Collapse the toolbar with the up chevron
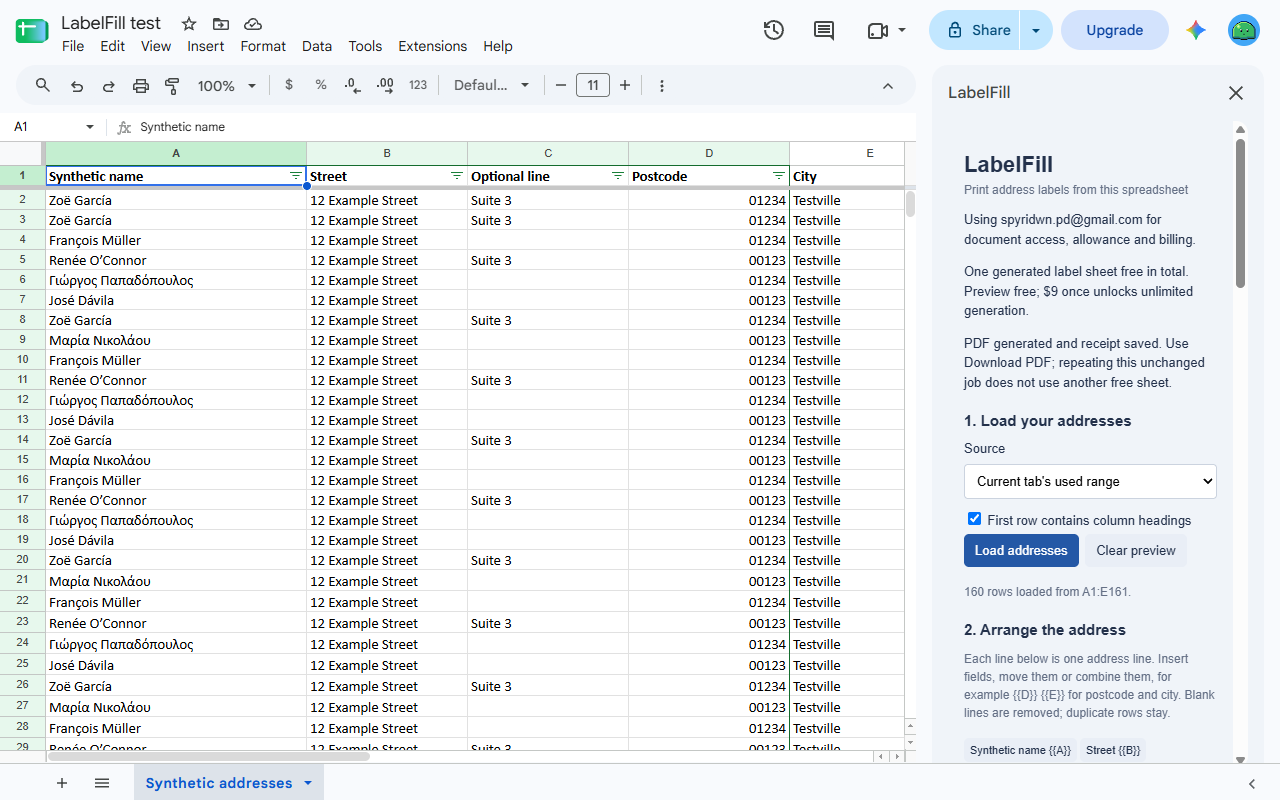The image size is (1280, 800). 888,86
